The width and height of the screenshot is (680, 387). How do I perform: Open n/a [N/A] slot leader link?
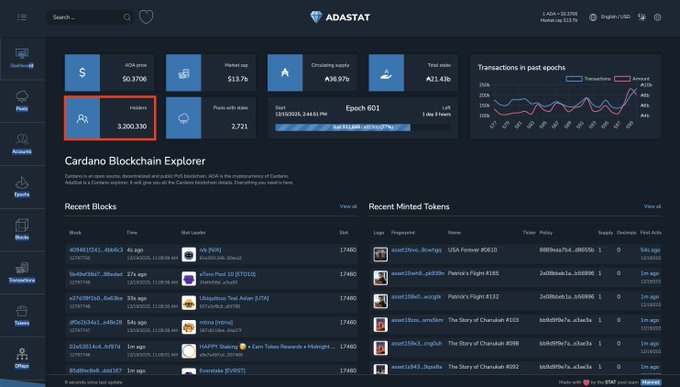210,250
